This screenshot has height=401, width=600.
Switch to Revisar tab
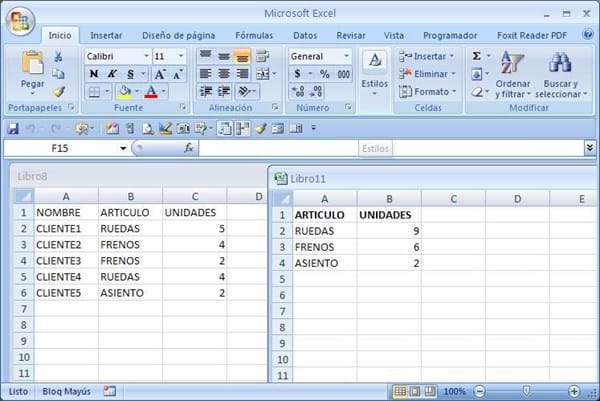pyautogui.click(x=351, y=36)
